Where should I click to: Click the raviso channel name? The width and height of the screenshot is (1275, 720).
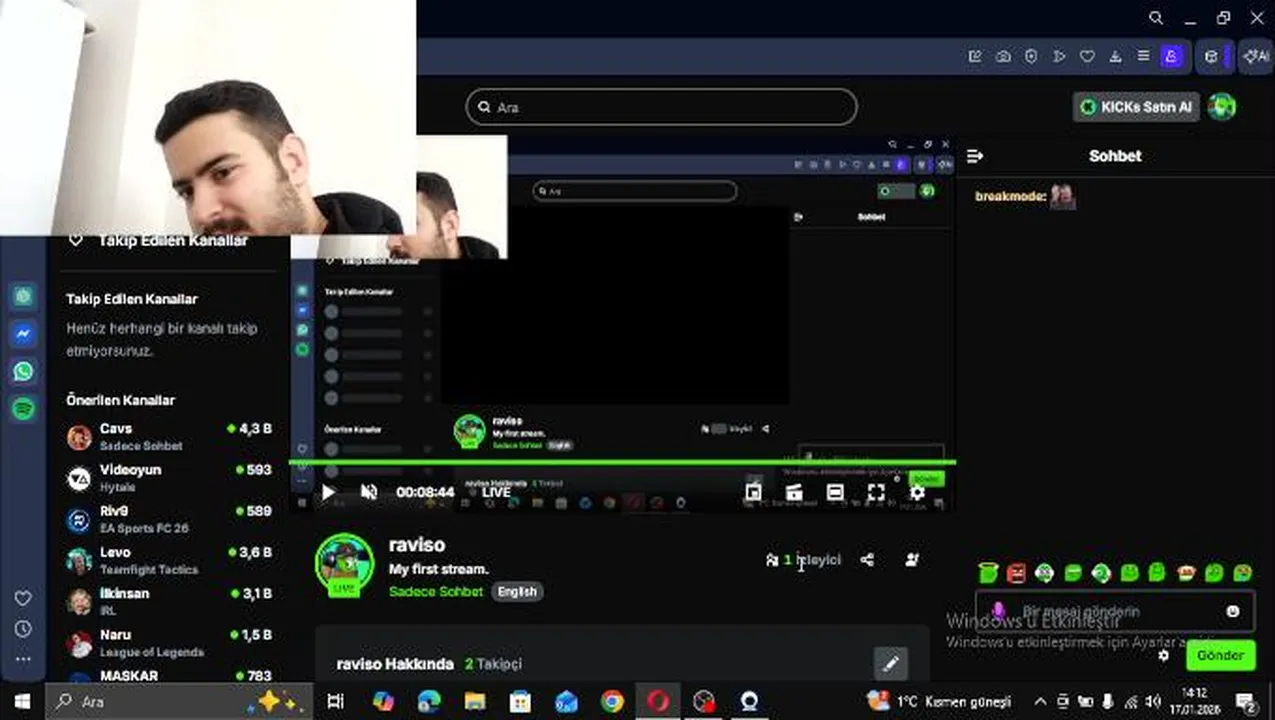tap(417, 545)
